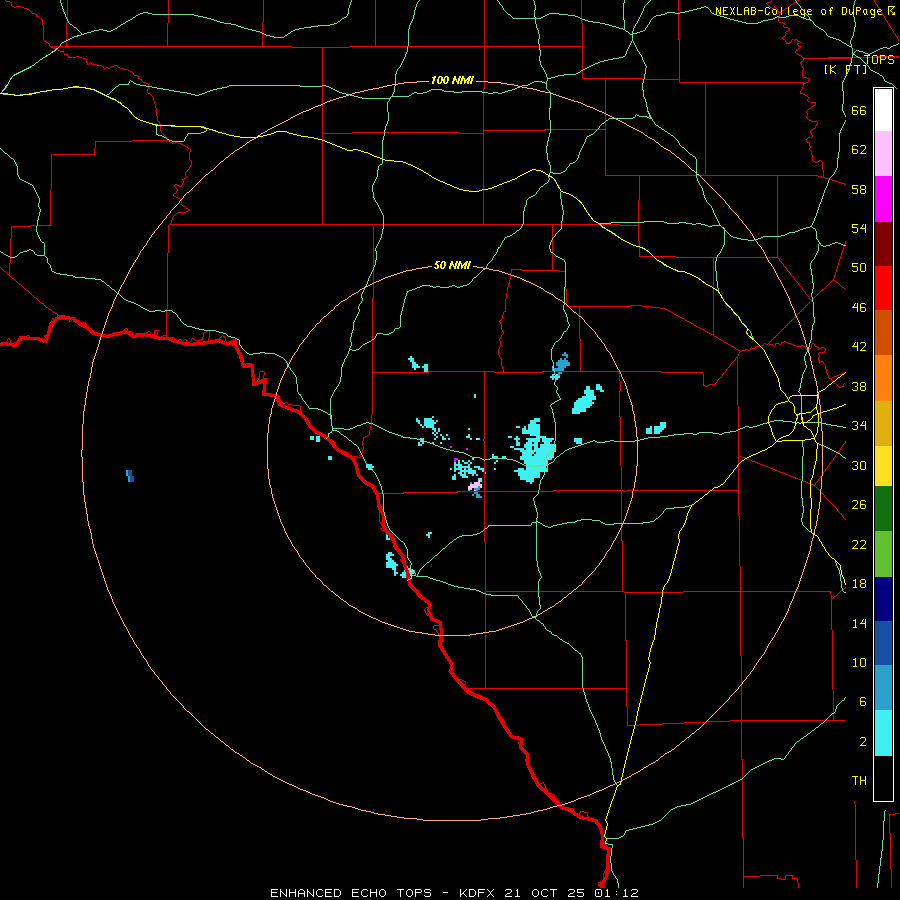Click the 100 NMI range ring label
The height and width of the screenshot is (900, 900).
tap(452, 80)
